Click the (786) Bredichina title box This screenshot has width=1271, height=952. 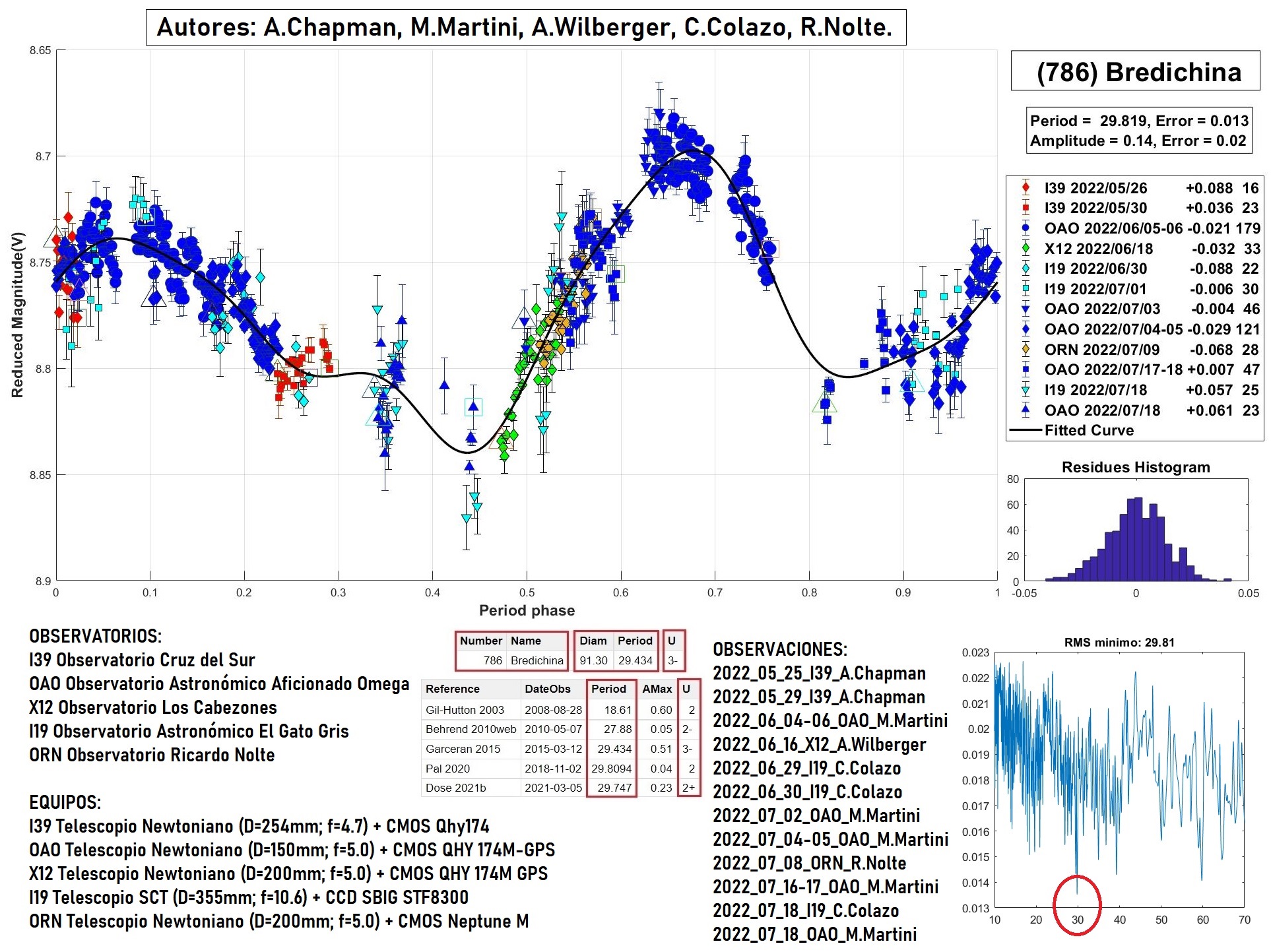coord(1135,71)
